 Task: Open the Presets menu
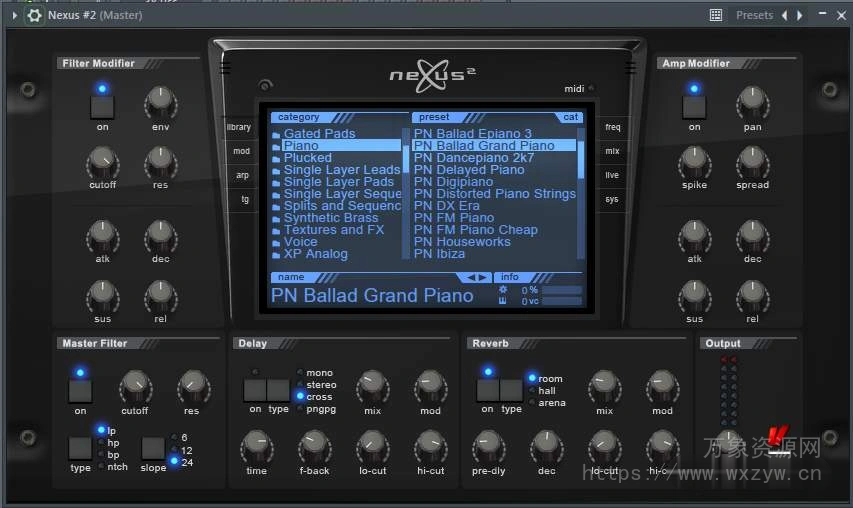click(755, 15)
